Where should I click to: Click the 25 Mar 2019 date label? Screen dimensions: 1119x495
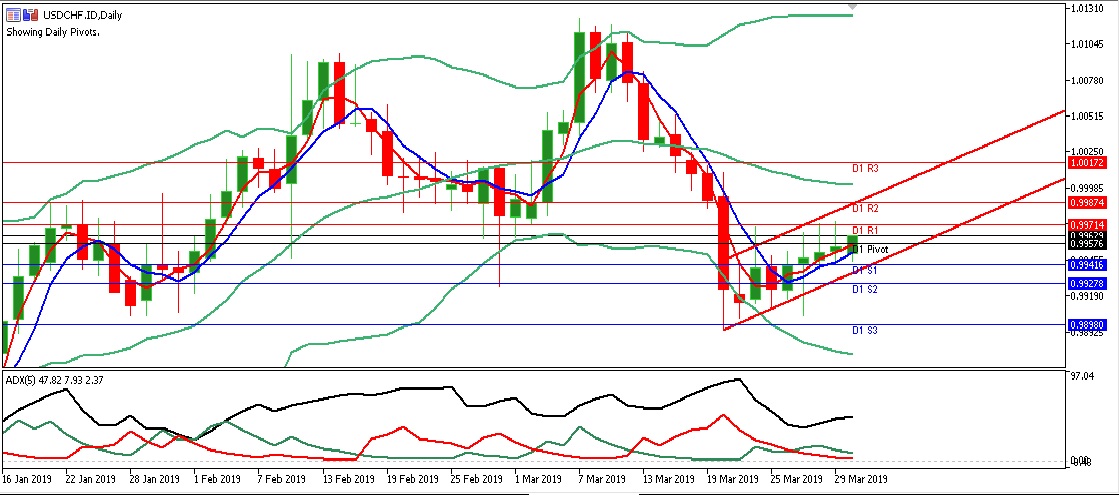coord(796,478)
